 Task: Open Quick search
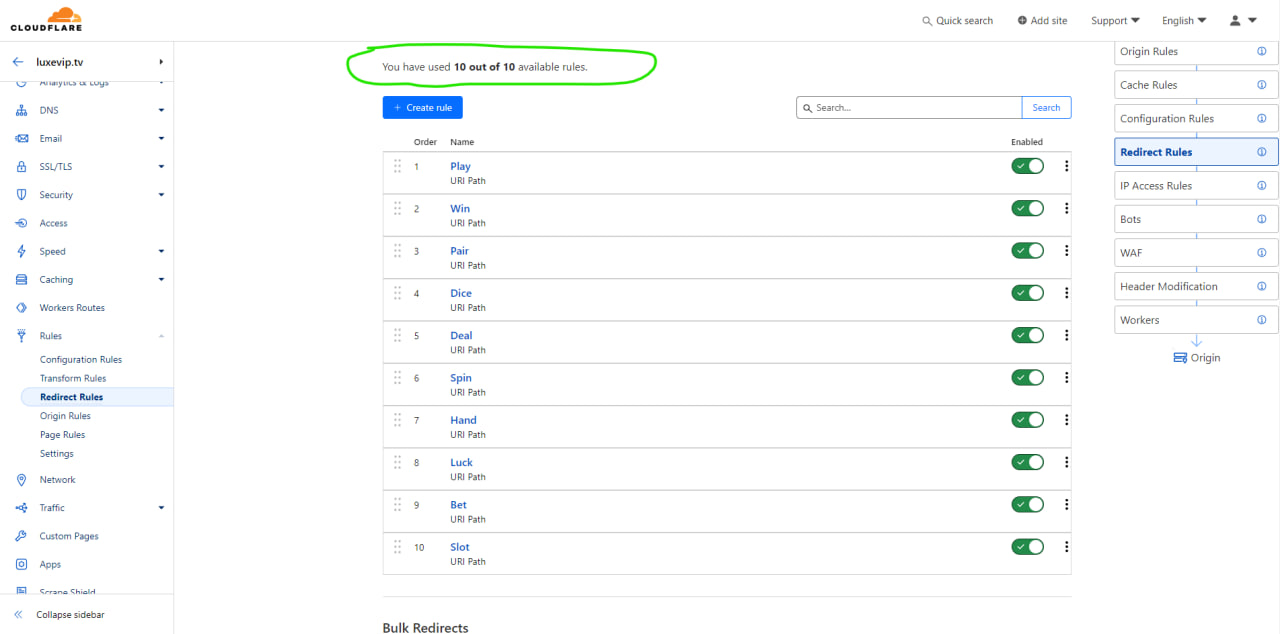pyautogui.click(x=957, y=21)
